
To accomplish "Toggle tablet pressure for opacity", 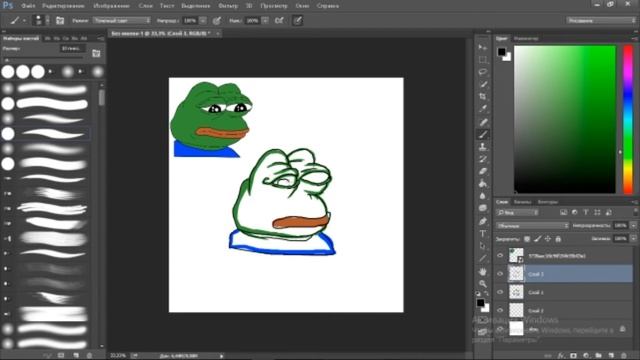I will [x=217, y=20].
